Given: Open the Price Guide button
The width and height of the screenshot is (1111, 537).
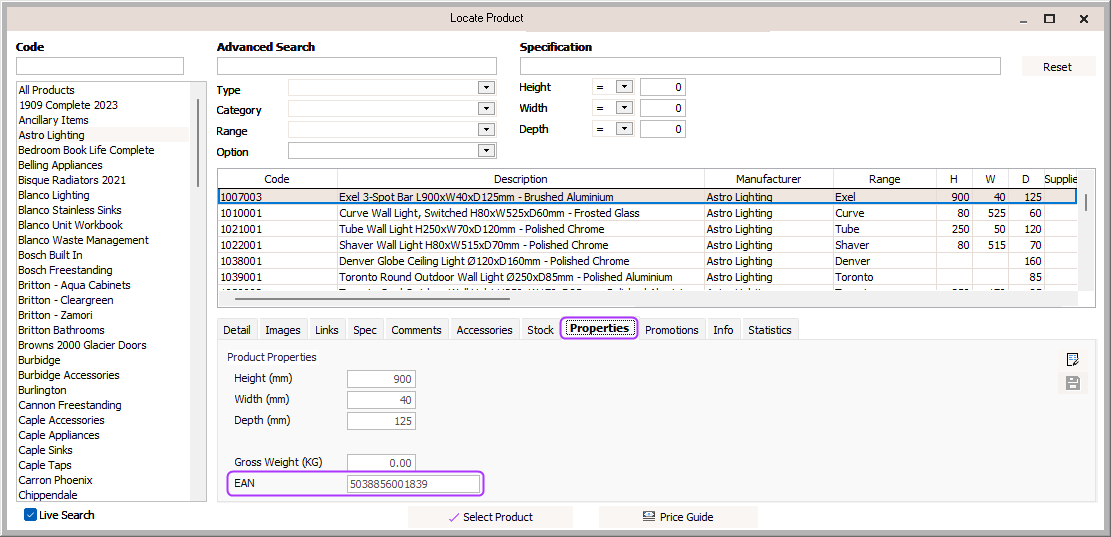Looking at the screenshot, I should click(x=678, y=517).
